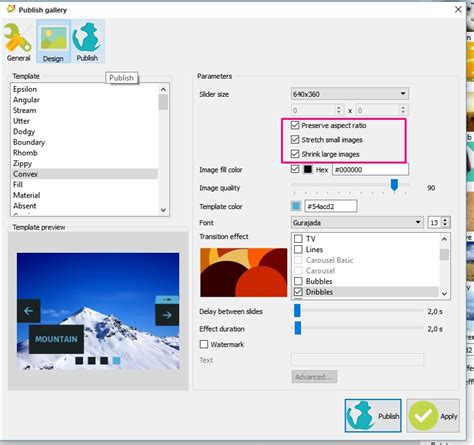Click the blue template color swatch
This screenshot has width=474, height=445.
click(x=296, y=206)
